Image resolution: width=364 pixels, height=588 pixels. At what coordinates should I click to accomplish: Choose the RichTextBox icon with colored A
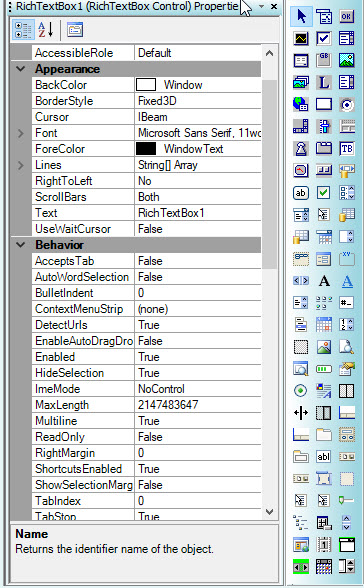pyautogui.click(x=324, y=391)
